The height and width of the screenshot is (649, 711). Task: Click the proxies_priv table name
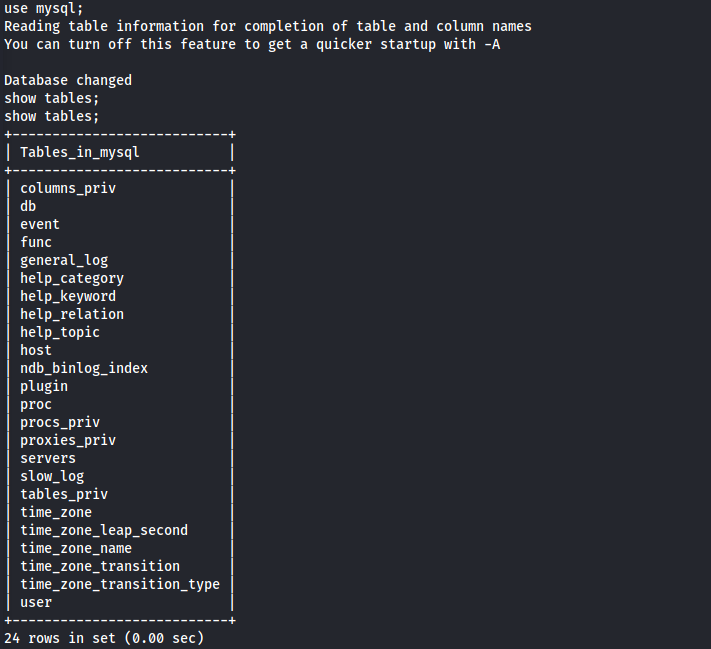68,440
